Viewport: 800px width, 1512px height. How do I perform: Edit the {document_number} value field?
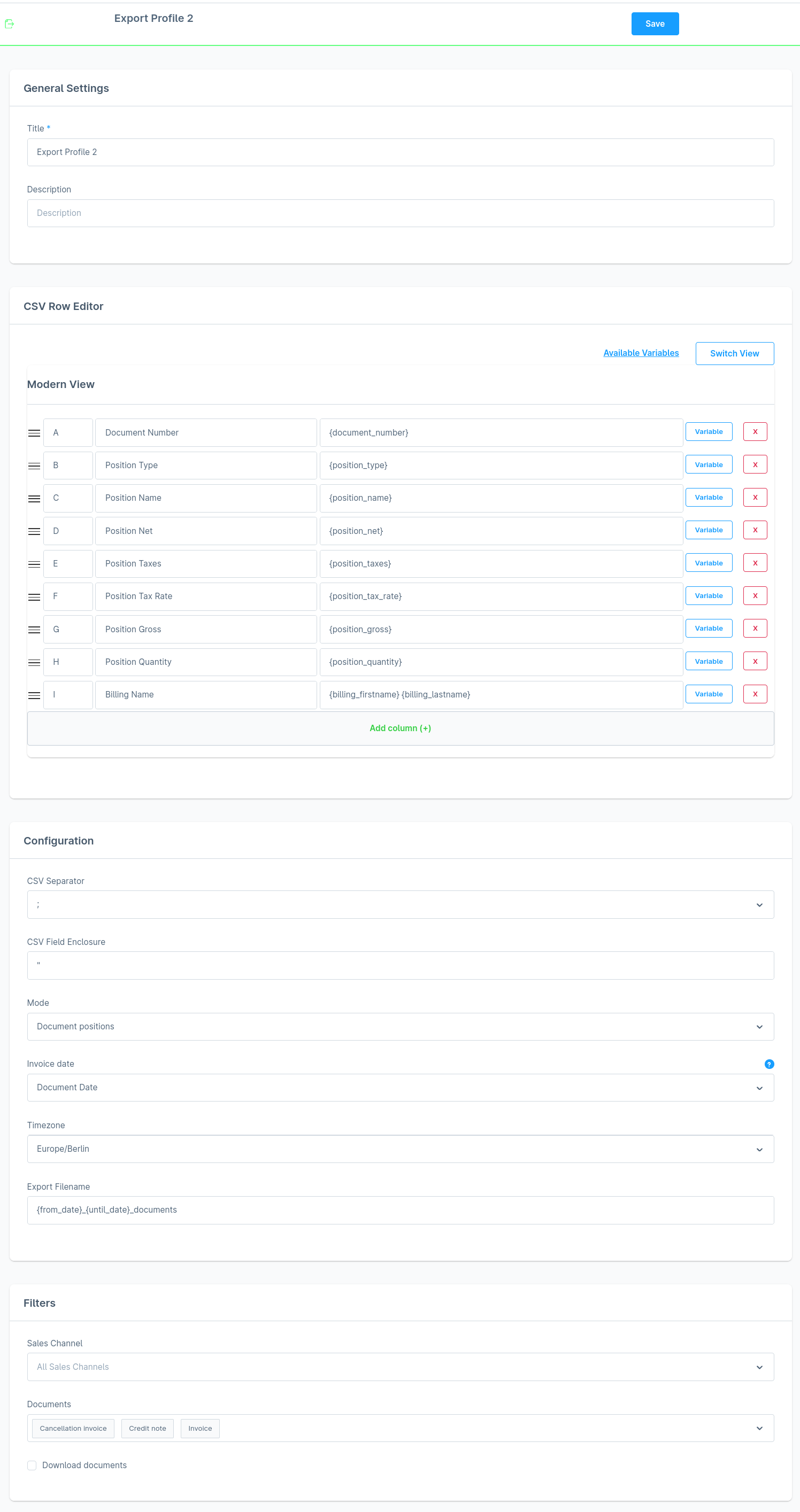click(x=501, y=432)
